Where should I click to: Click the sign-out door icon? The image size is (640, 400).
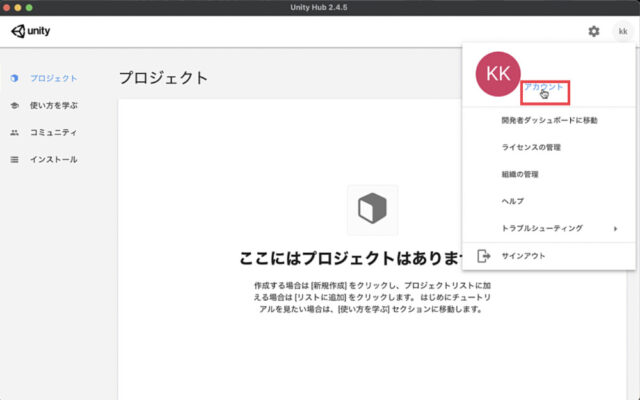[x=484, y=256]
